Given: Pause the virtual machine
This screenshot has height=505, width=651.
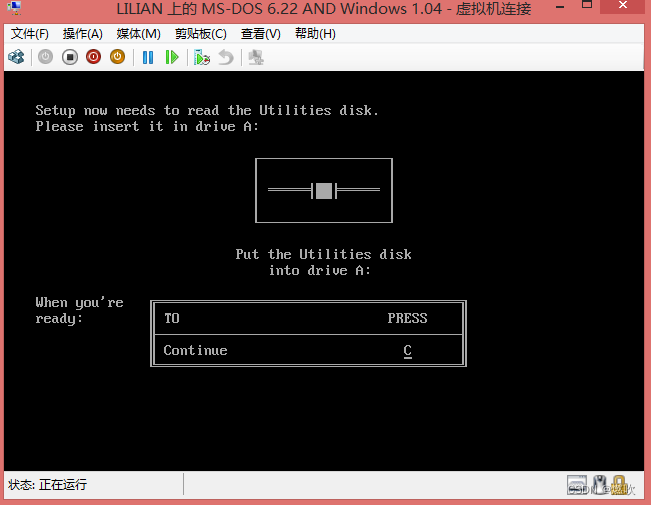Looking at the screenshot, I should click(148, 57).
